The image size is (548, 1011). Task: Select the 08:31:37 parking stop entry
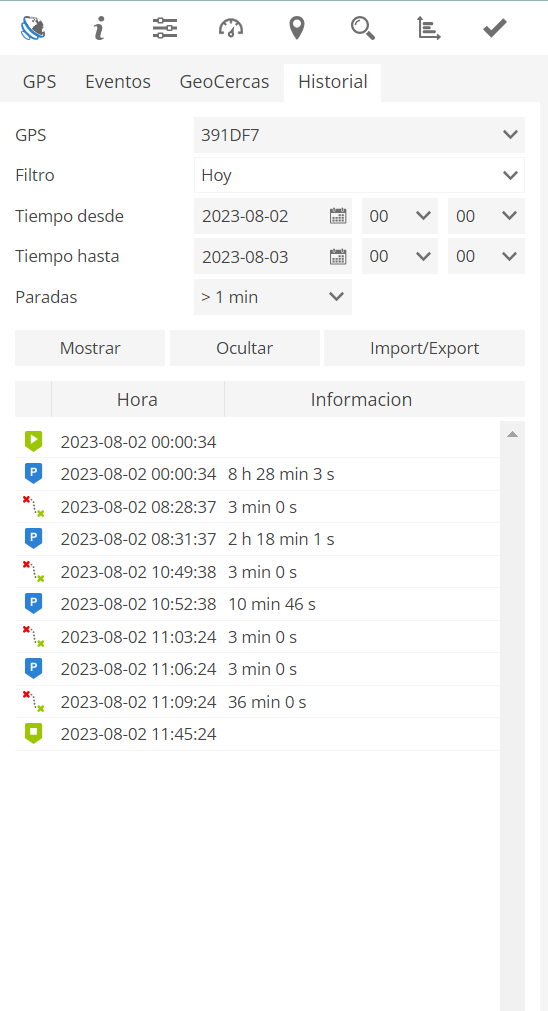click(x=257, y=539)
